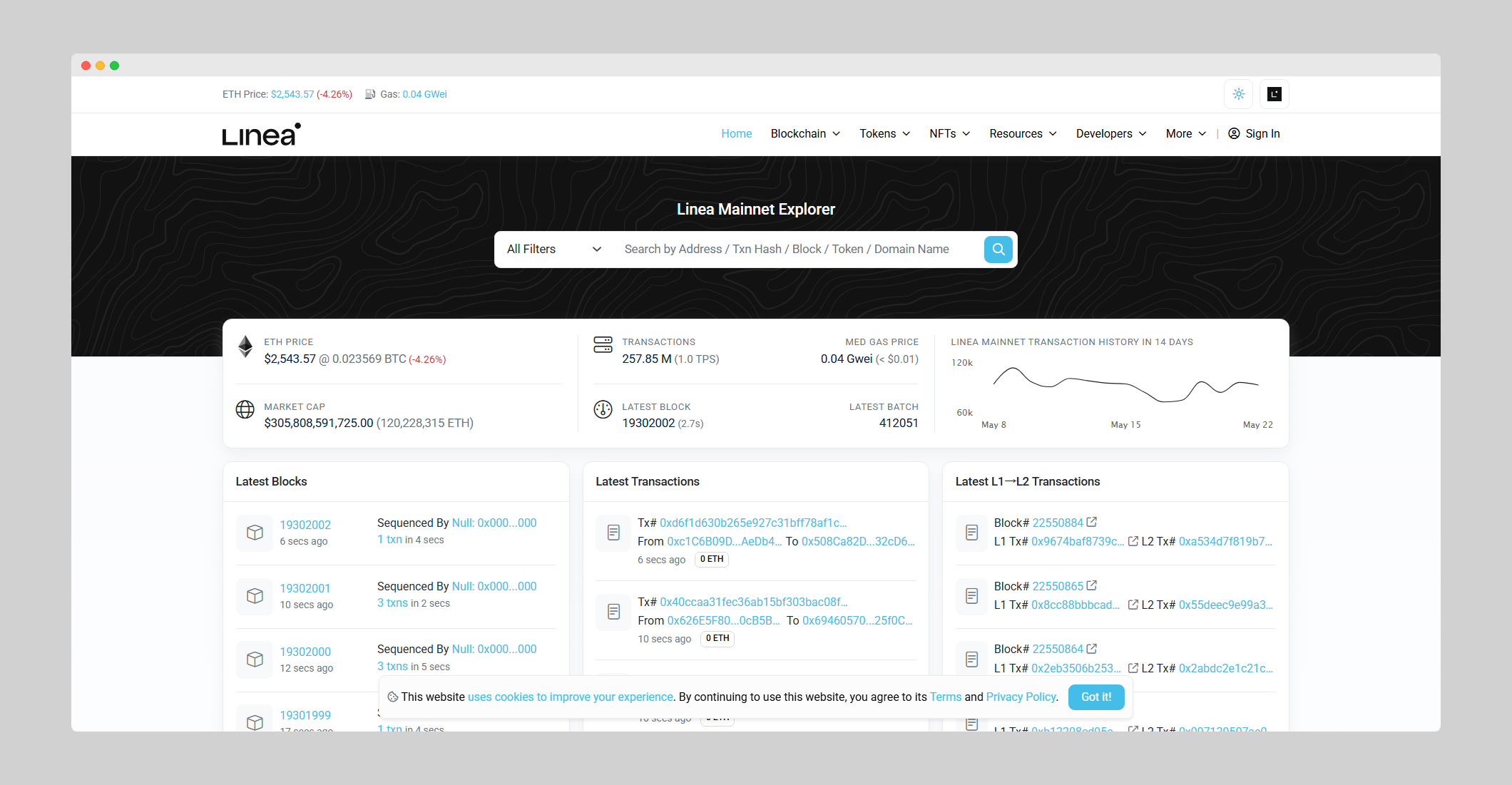Image resolution: width=1512 pixels, height=785 pixels.
Task: Click the Ethereum diamond icon by ETH Price
Action: [x=245, y=347]
